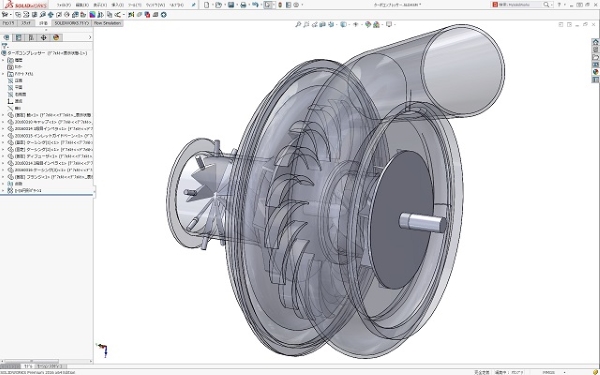Expand the ディフューザ component tree node
The image size is (600, 375).
tap(3, 156)
